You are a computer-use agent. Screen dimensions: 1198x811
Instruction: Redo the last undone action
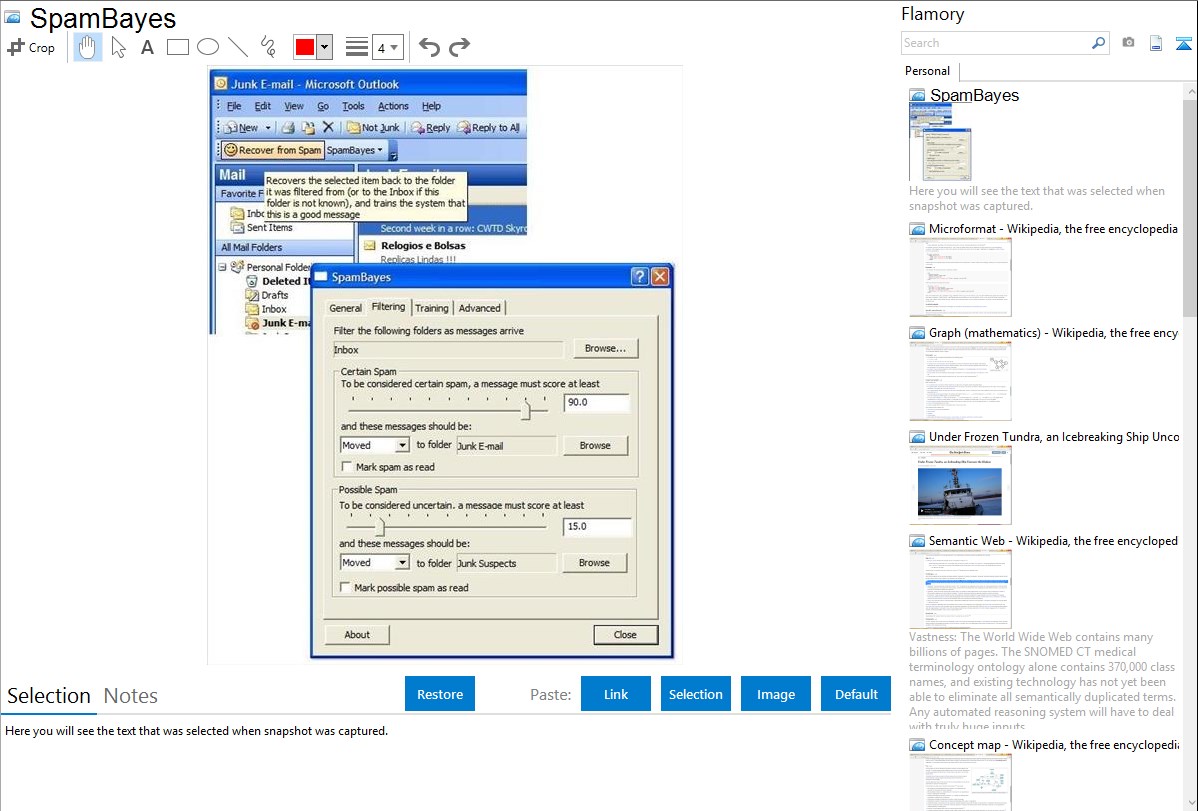[459, 47]
